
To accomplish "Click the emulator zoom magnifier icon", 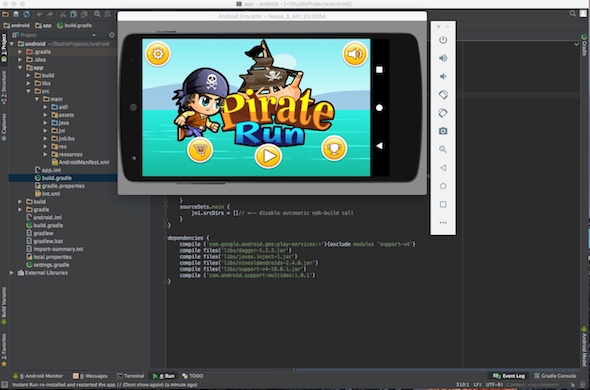I will pyautogui.click(x=443, y=149).
